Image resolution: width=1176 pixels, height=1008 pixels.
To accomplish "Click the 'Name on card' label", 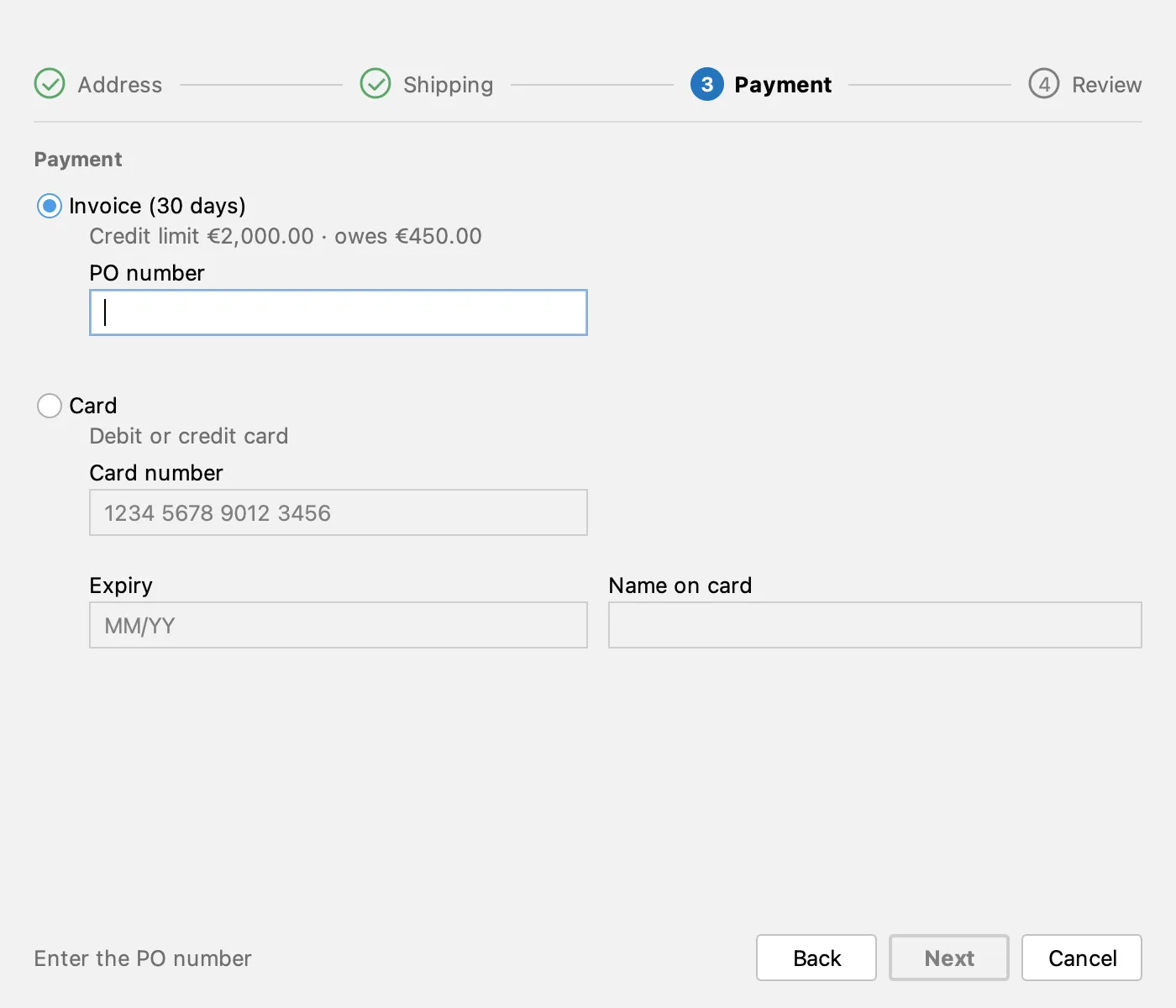I will (680, 585).
